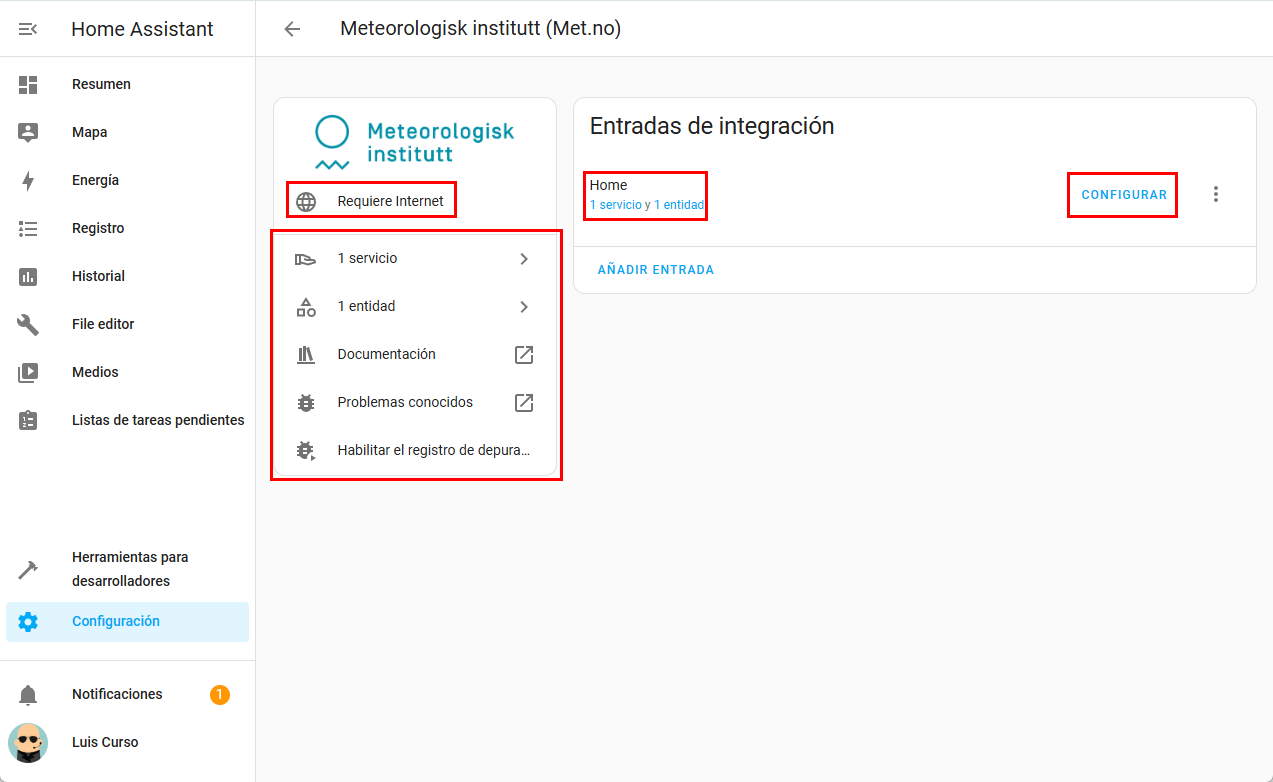Open the Mapa page

click(x=89, y=133)
